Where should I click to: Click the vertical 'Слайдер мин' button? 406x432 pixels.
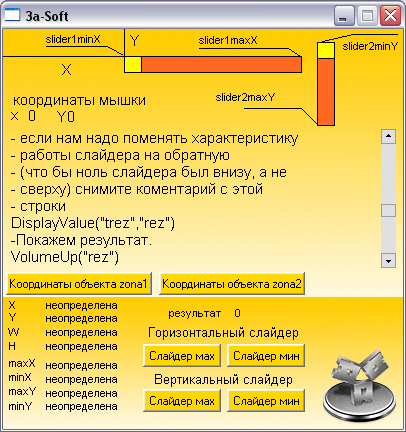click(266, 401)
